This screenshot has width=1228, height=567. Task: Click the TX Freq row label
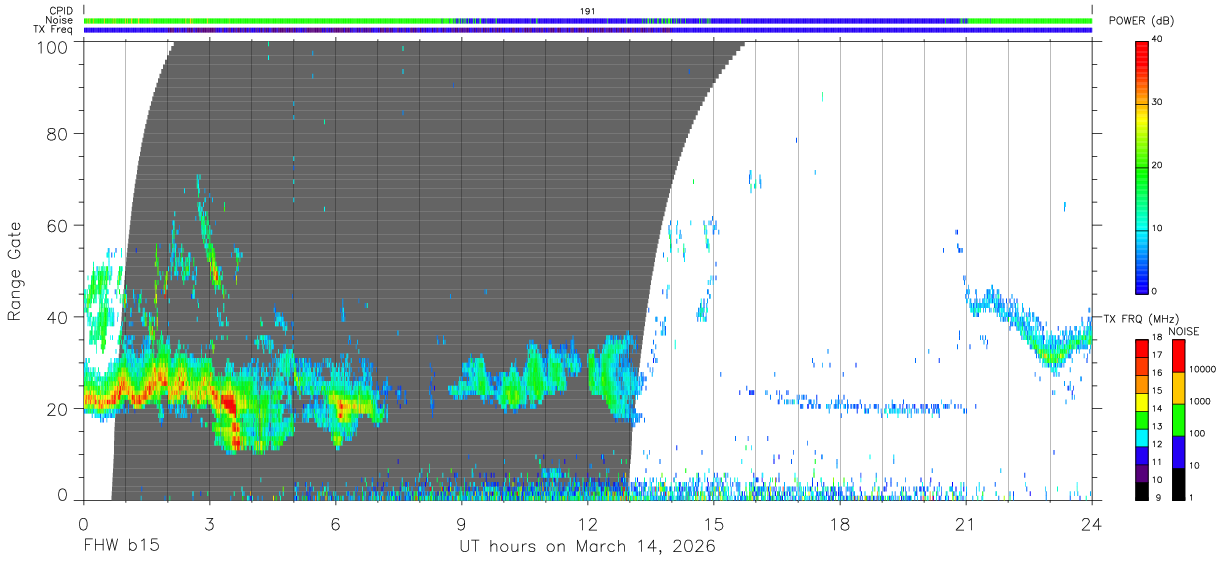[54, 30]
